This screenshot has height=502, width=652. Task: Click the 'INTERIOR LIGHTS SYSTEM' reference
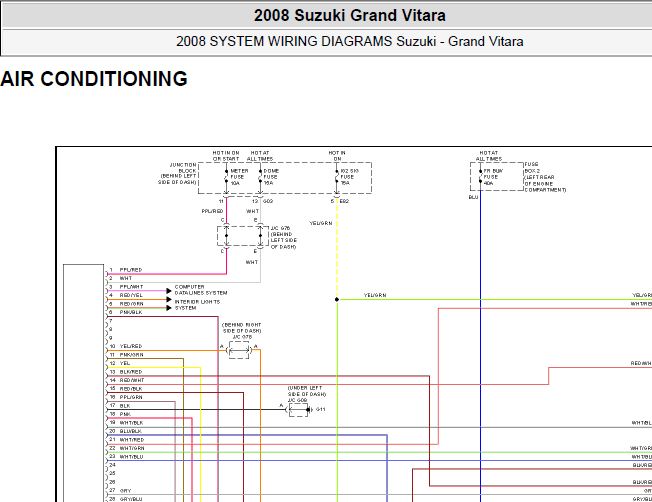pyautogui.click(x=197, y=305)
